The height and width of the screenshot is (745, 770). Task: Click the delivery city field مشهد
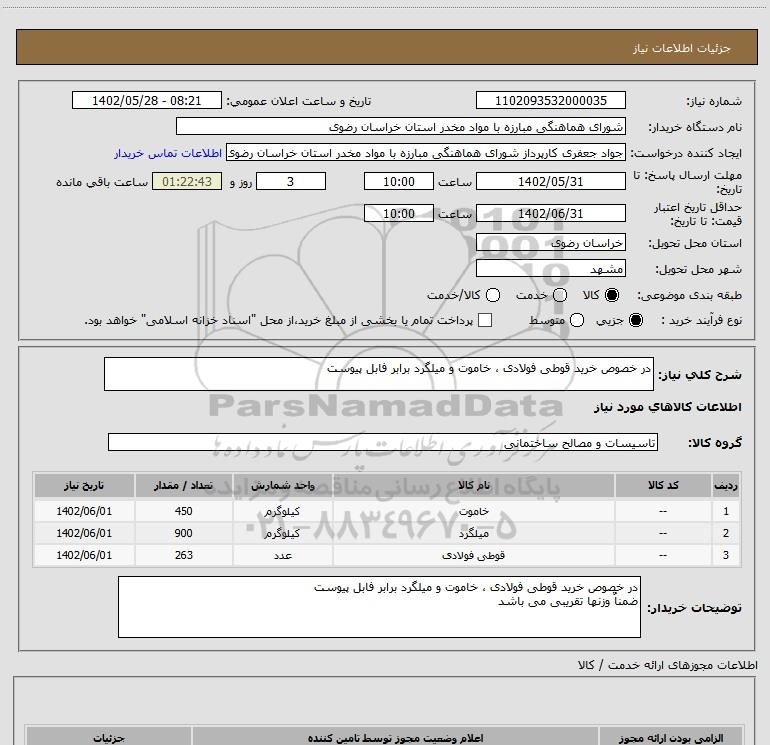click(x=550, y=269)
